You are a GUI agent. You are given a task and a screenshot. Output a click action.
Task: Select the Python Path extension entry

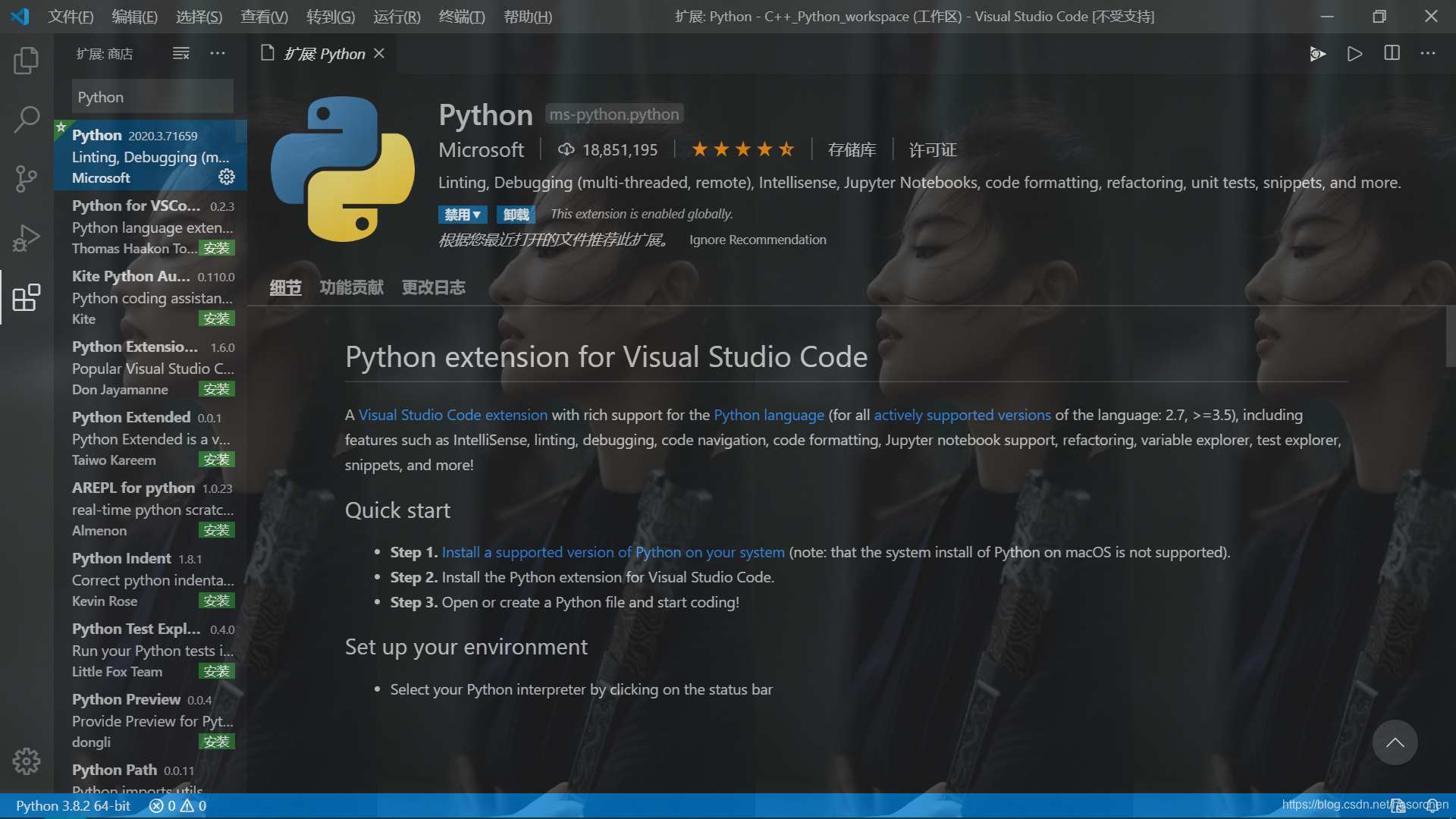pos(150,776)
